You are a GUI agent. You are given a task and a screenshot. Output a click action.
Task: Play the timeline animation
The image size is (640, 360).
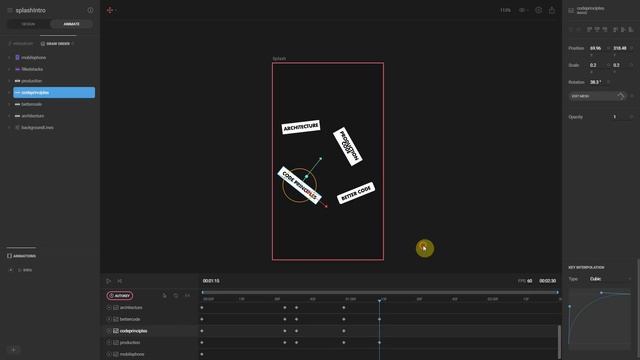108,281
